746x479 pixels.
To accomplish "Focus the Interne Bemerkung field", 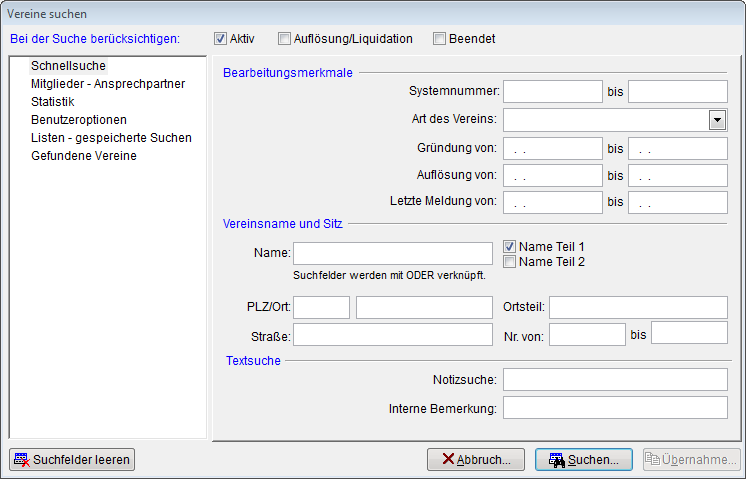I will [614, 408].
